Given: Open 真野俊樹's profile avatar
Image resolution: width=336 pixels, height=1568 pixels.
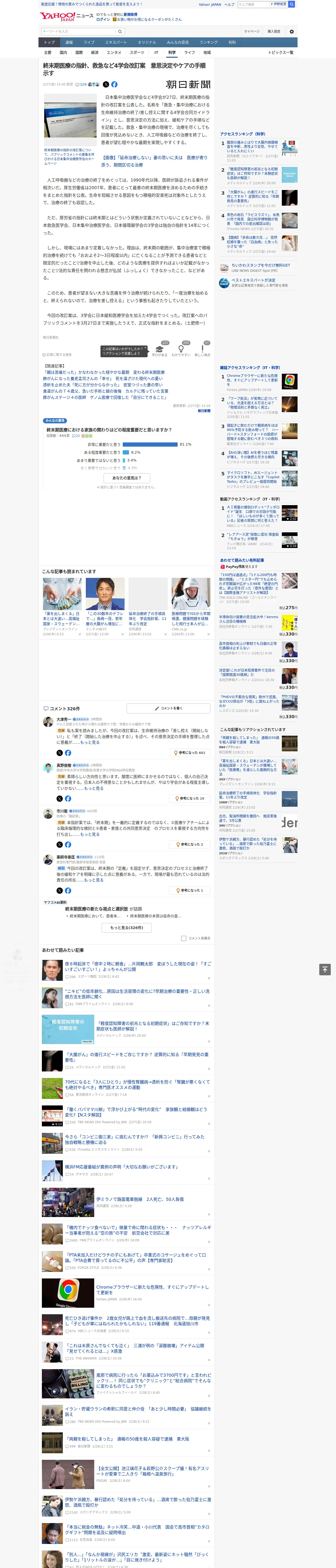Looking at the screenshot, I should click(48, 768).
